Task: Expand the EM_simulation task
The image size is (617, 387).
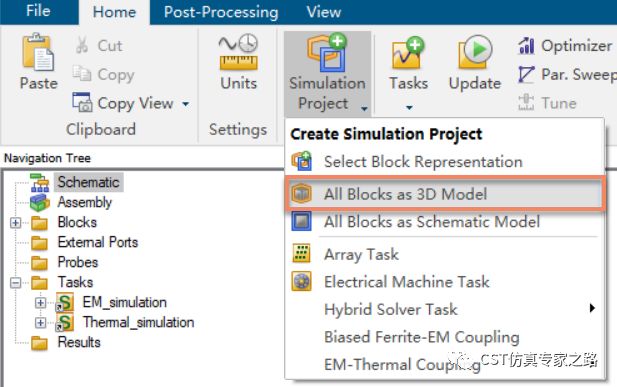Action: pos(41,303)
